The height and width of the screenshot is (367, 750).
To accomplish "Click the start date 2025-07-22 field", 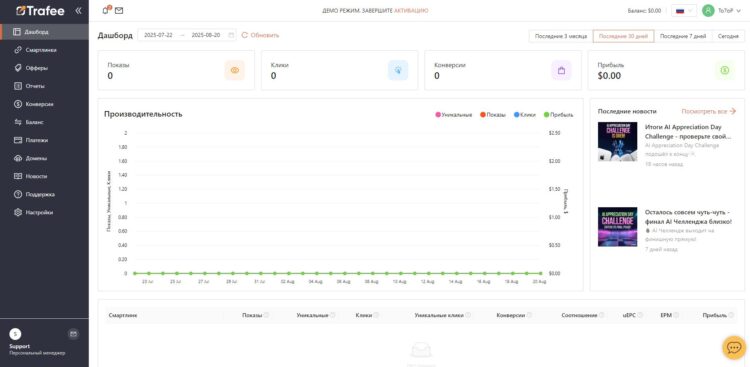I will pyautogui.click(x=158, y=35).
